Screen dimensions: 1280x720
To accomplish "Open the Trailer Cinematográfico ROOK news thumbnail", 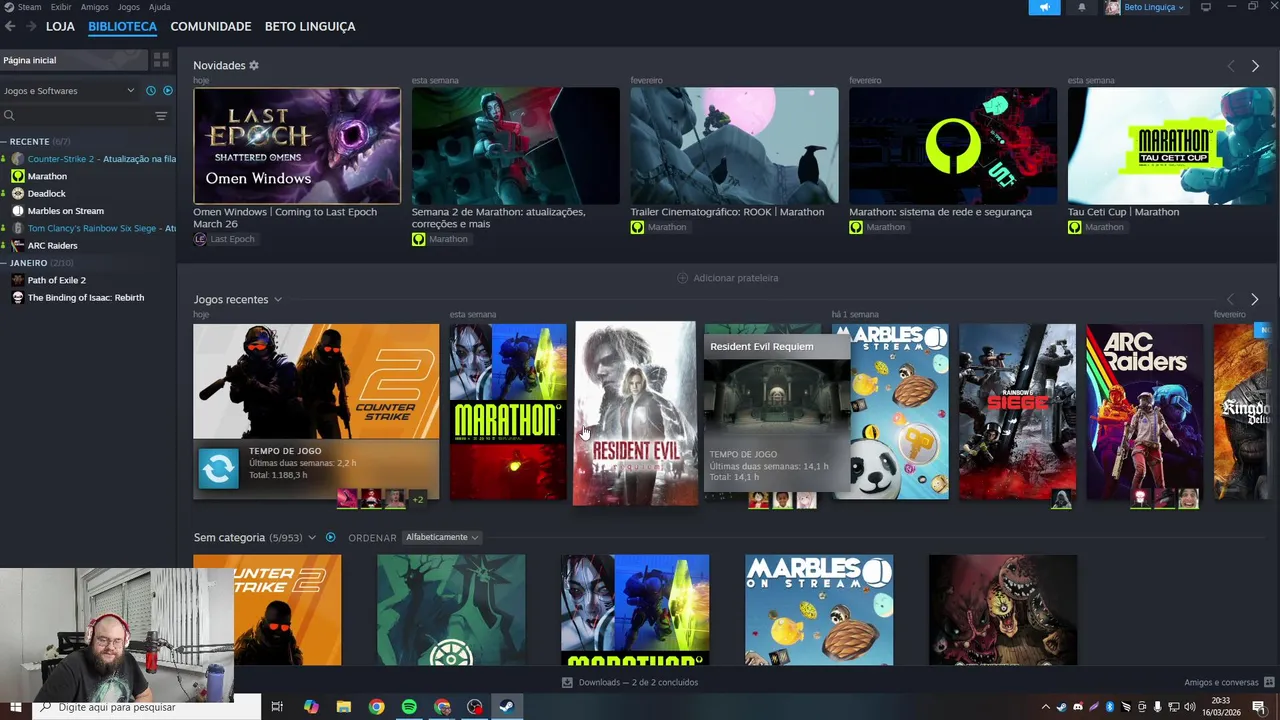I will click(x=734, y=146).
